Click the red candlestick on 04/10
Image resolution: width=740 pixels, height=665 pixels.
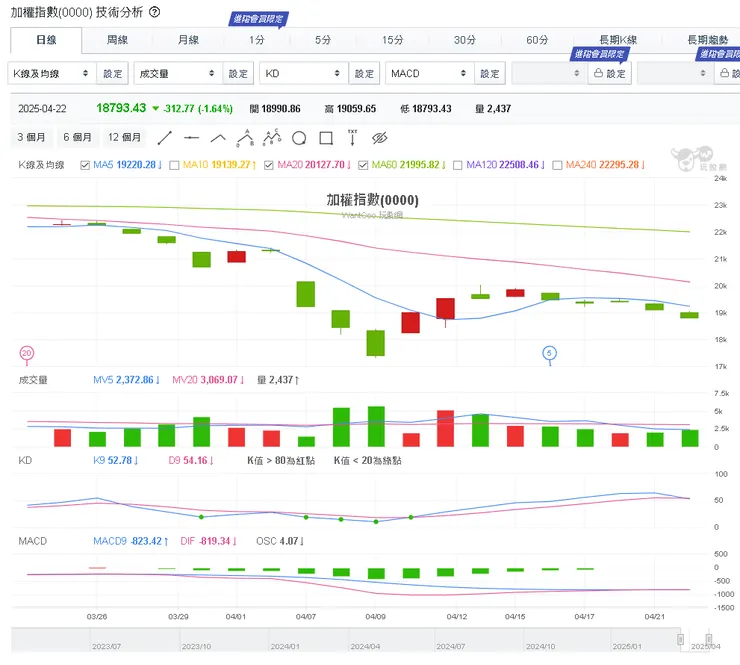coord(411,323)
